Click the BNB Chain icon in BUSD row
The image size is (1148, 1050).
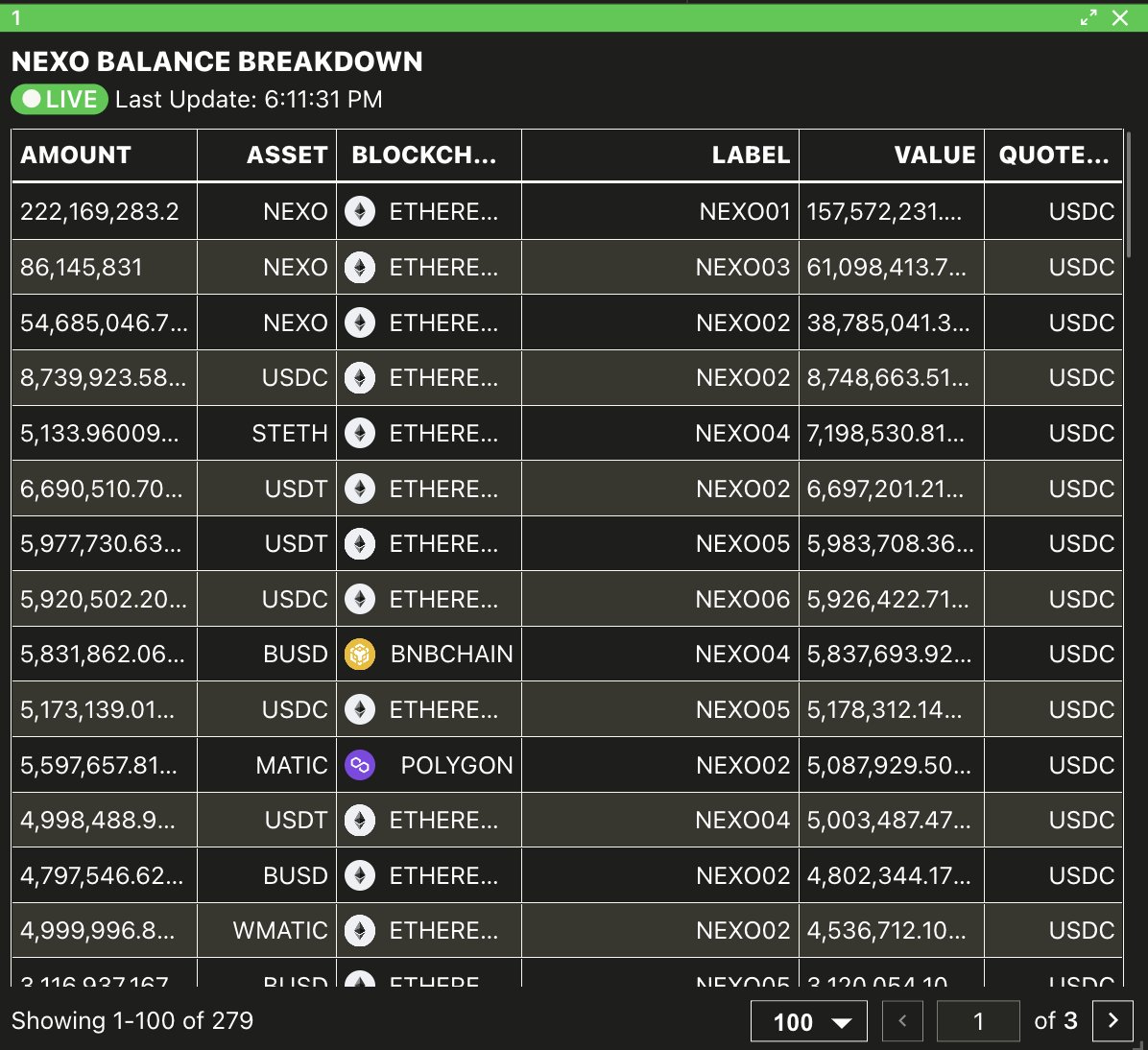click(x=360, y=654)
